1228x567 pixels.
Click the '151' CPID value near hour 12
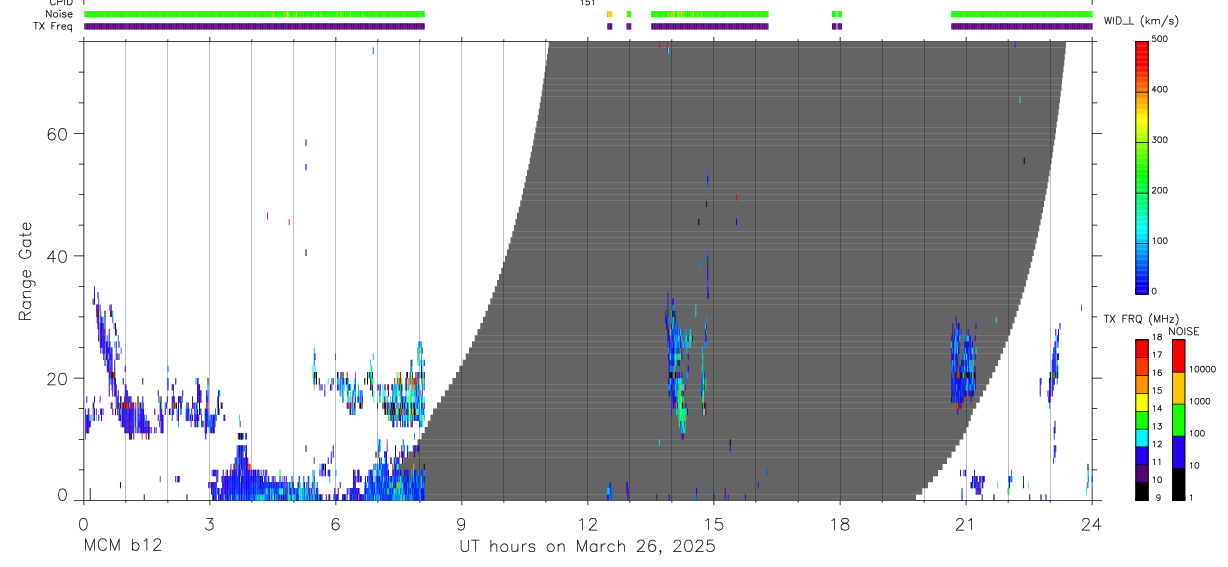pos(588,3)
